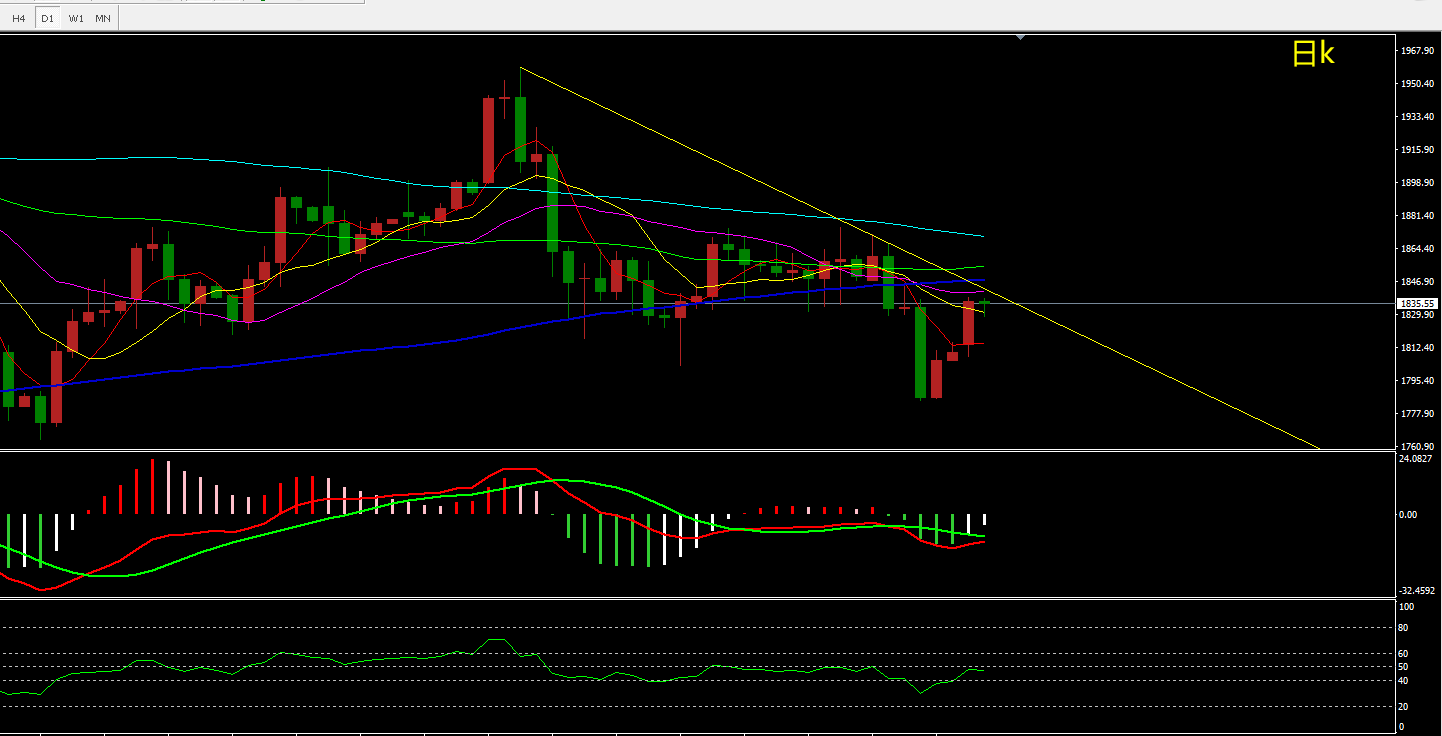Viewport: 1442px width, 736px height.
Task: Click the MACD scale value 24.0827
Action: pyautogui.click(x=1418, y=459)
